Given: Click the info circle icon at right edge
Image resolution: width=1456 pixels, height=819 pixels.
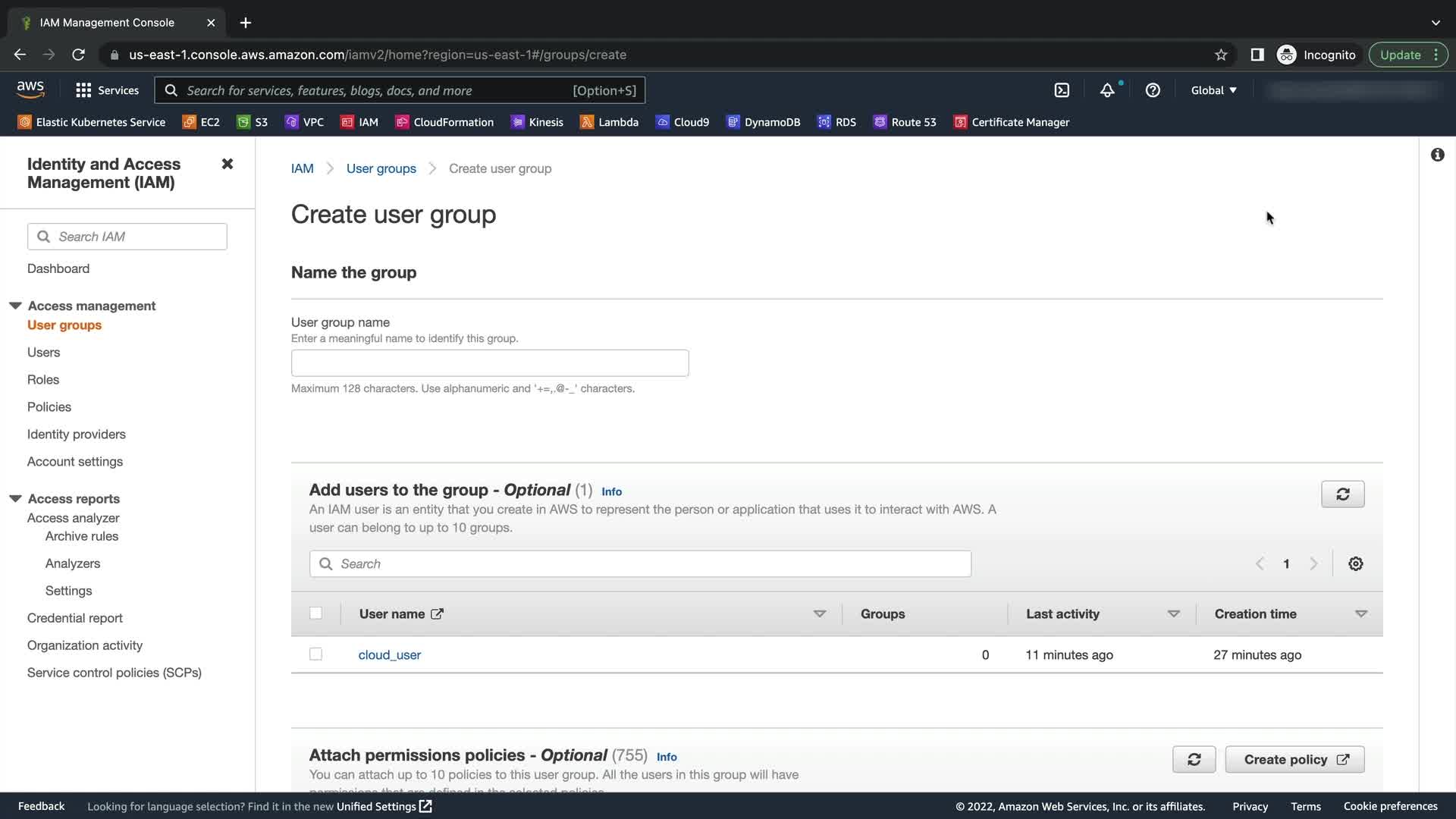Looking at the screenshot, I should point(1437,155).
